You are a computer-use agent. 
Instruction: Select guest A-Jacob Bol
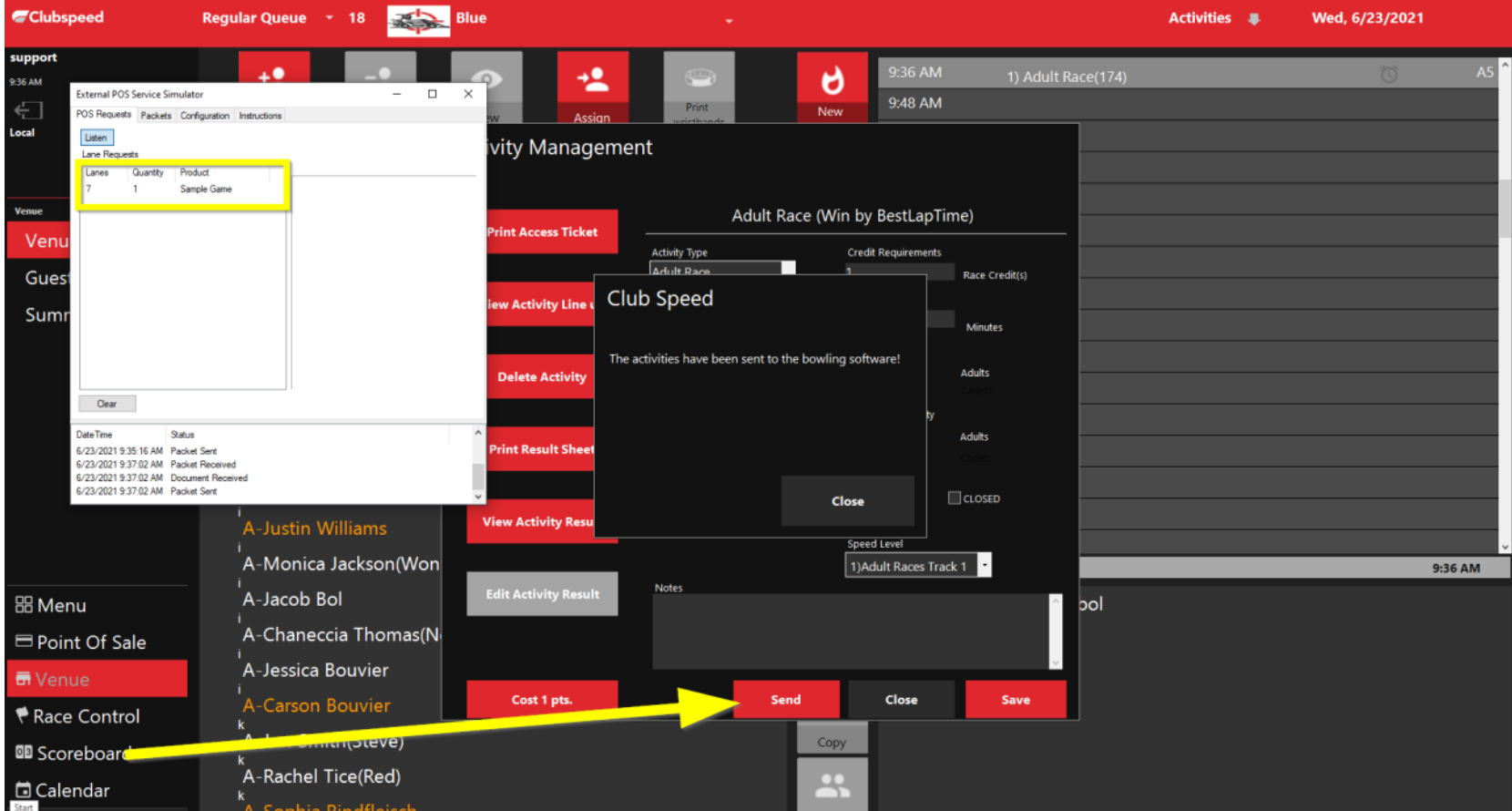292,600
